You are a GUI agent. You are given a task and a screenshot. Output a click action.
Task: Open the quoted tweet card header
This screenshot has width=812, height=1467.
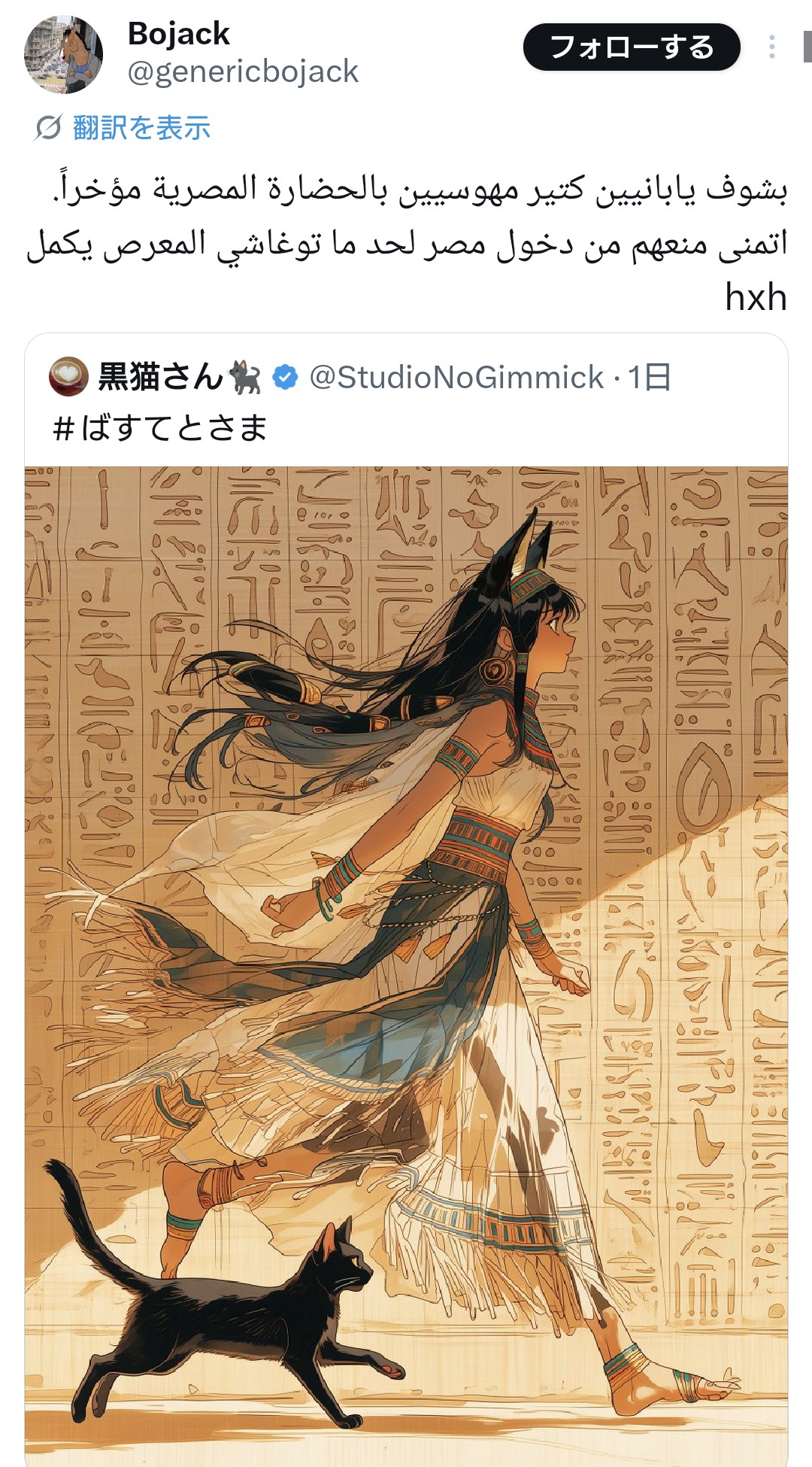pyautogui.click(x=406, y=377)
